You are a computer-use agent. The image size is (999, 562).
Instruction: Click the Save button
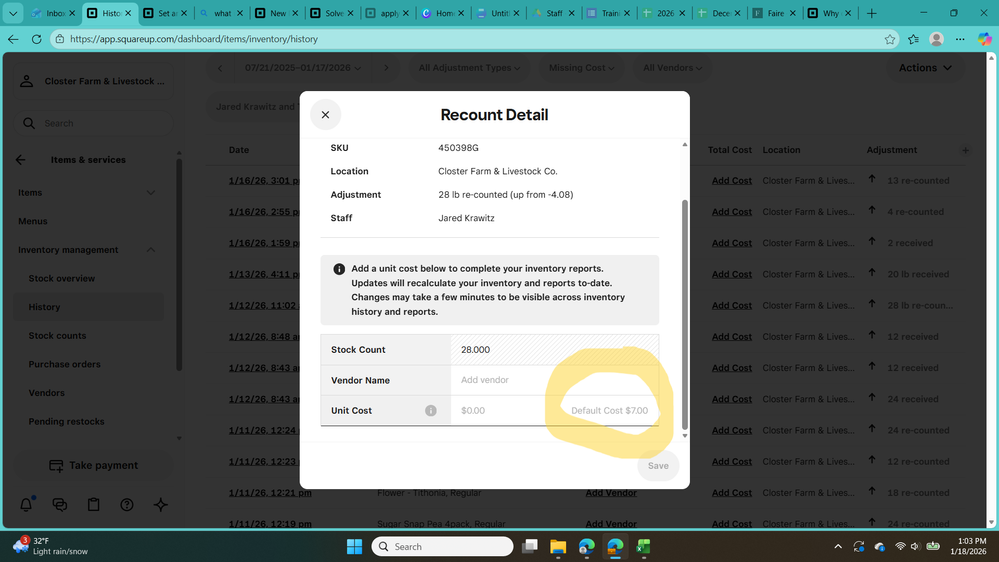tap(658, 466)
